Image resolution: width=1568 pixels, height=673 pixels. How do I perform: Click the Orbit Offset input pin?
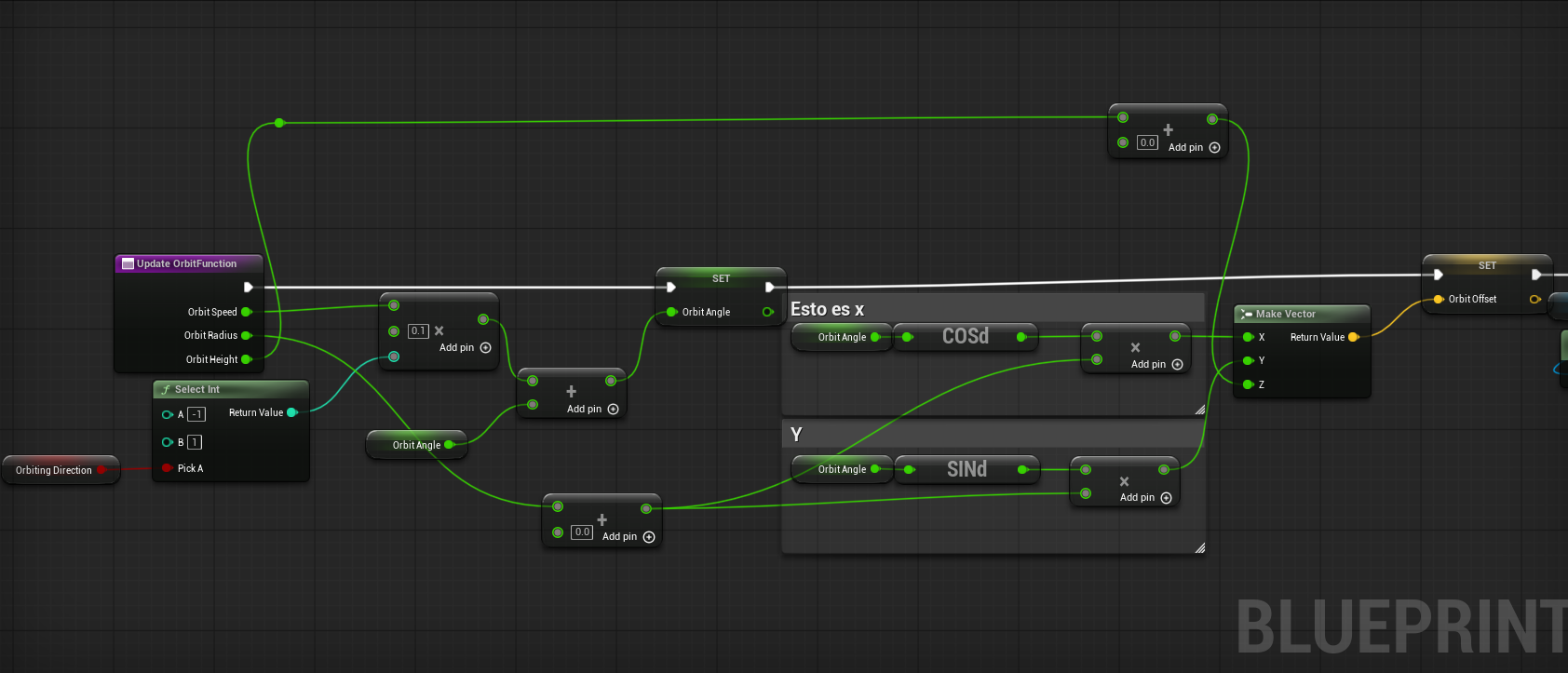tap(1439, 299)
